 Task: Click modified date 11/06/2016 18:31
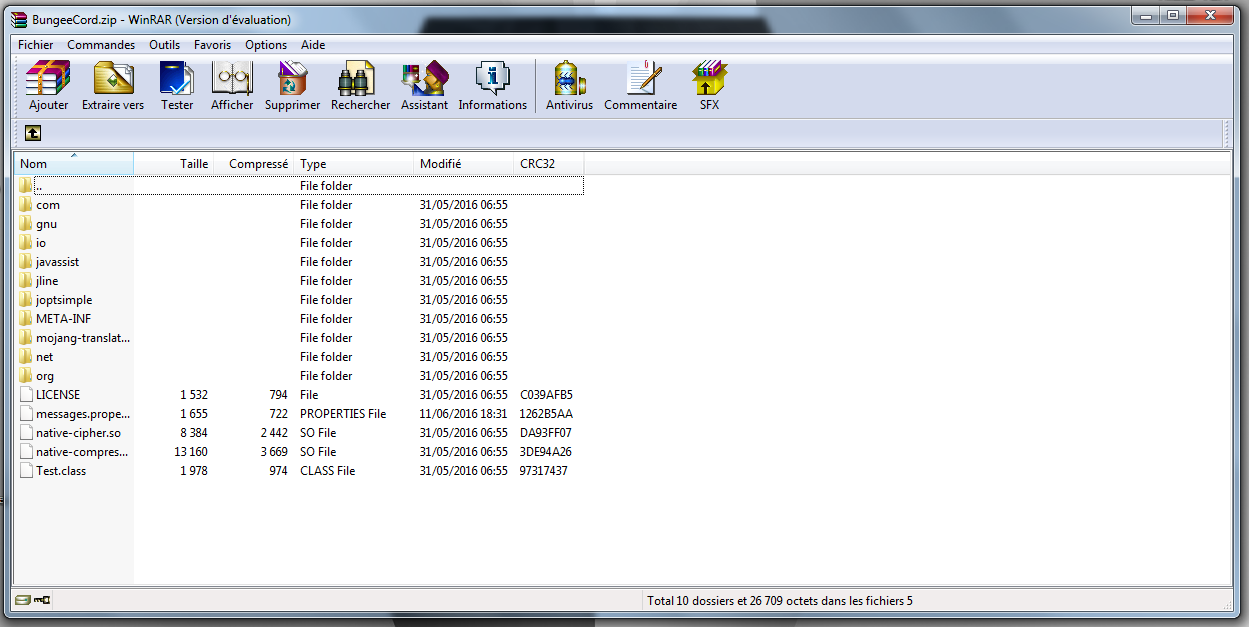click(464, 413)
